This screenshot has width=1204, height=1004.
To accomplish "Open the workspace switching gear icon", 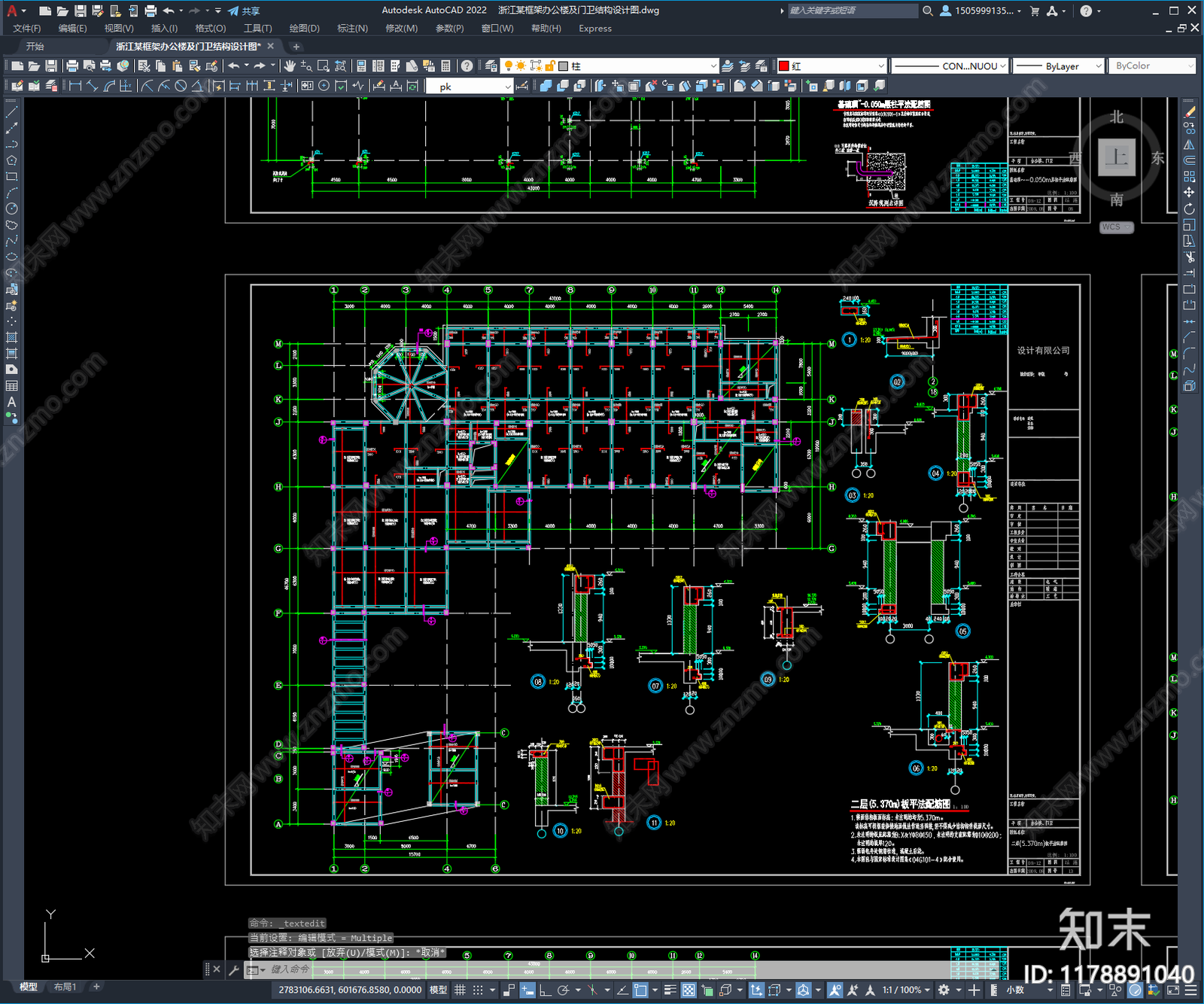I will 944,990.
